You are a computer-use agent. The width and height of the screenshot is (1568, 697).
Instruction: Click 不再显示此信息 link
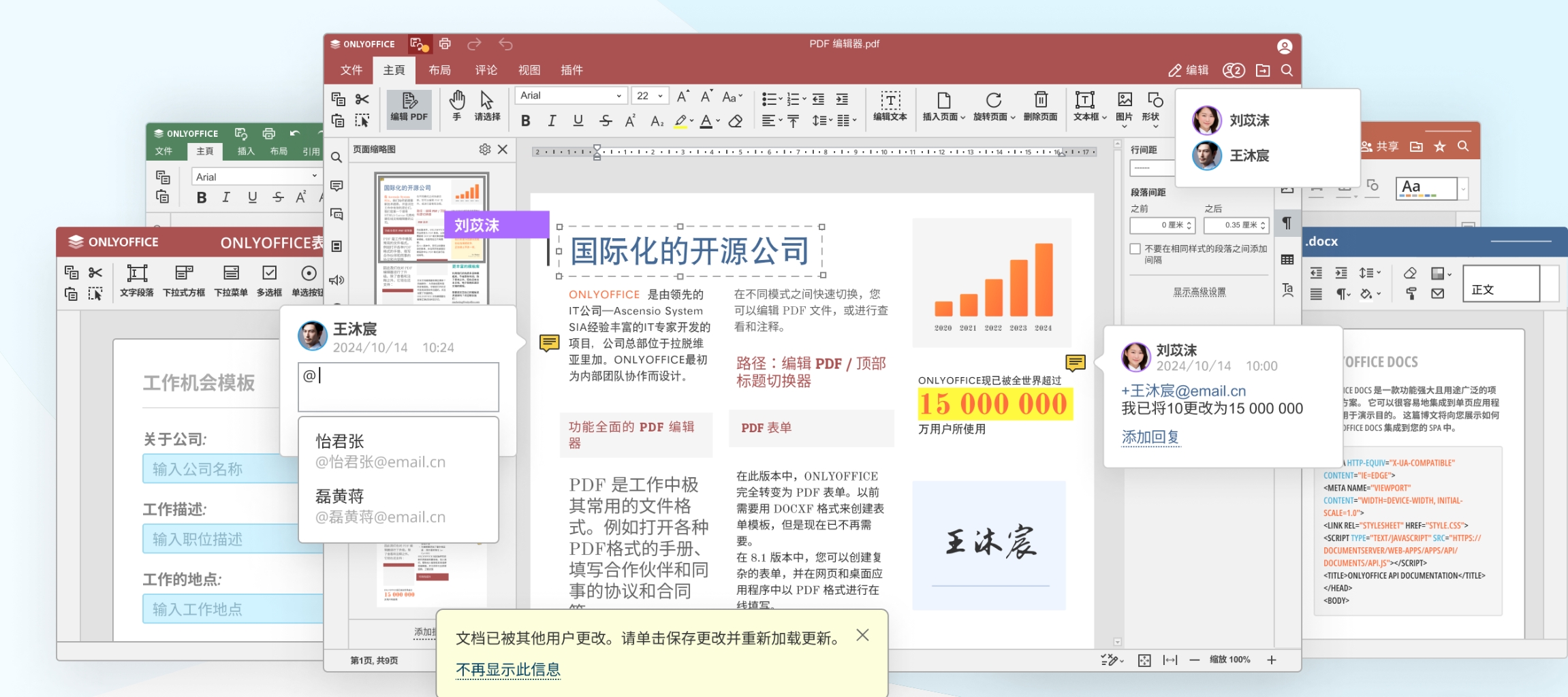point(508,670)
